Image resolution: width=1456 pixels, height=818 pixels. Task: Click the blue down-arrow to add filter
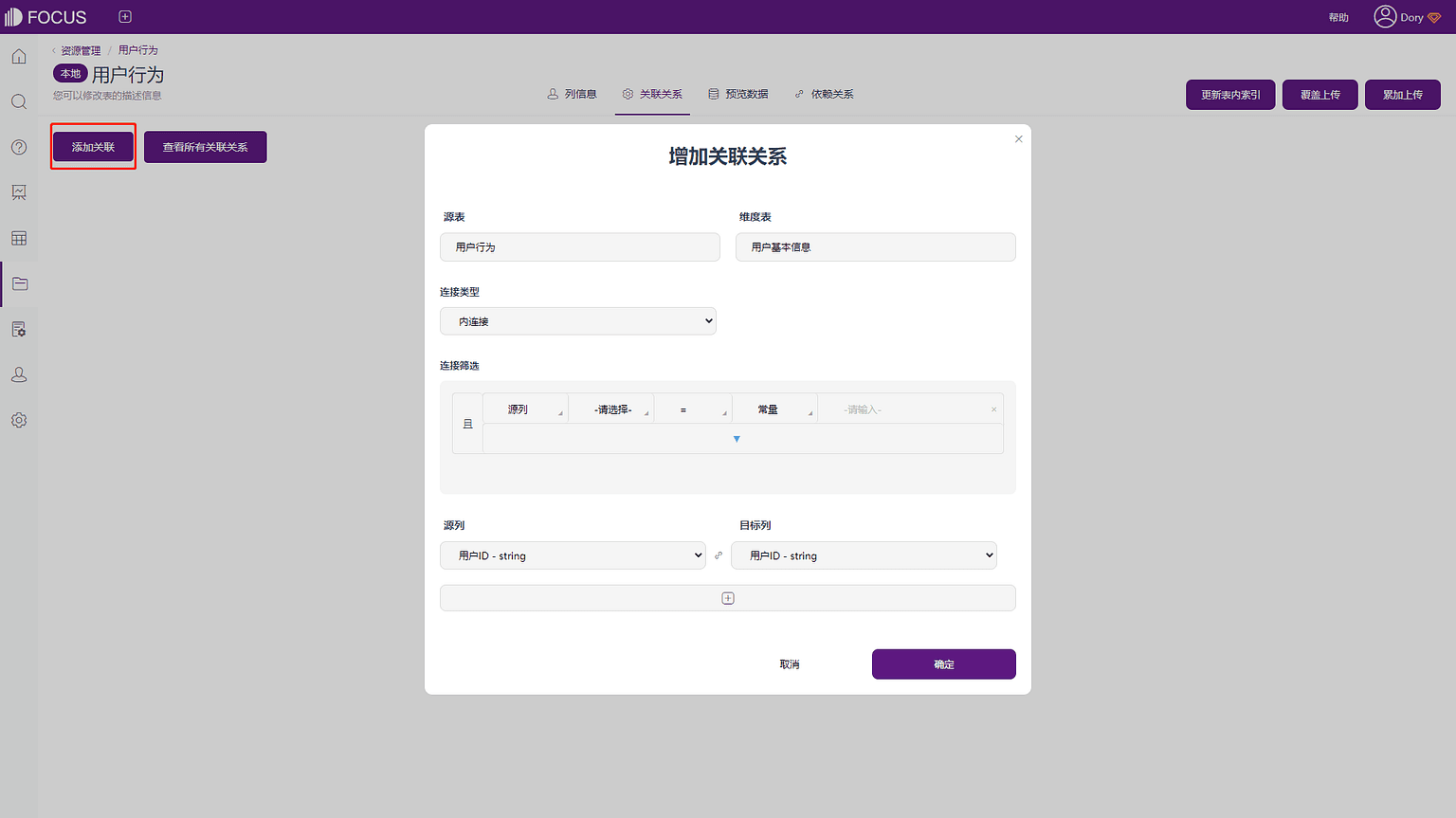(x=737, y=439)
